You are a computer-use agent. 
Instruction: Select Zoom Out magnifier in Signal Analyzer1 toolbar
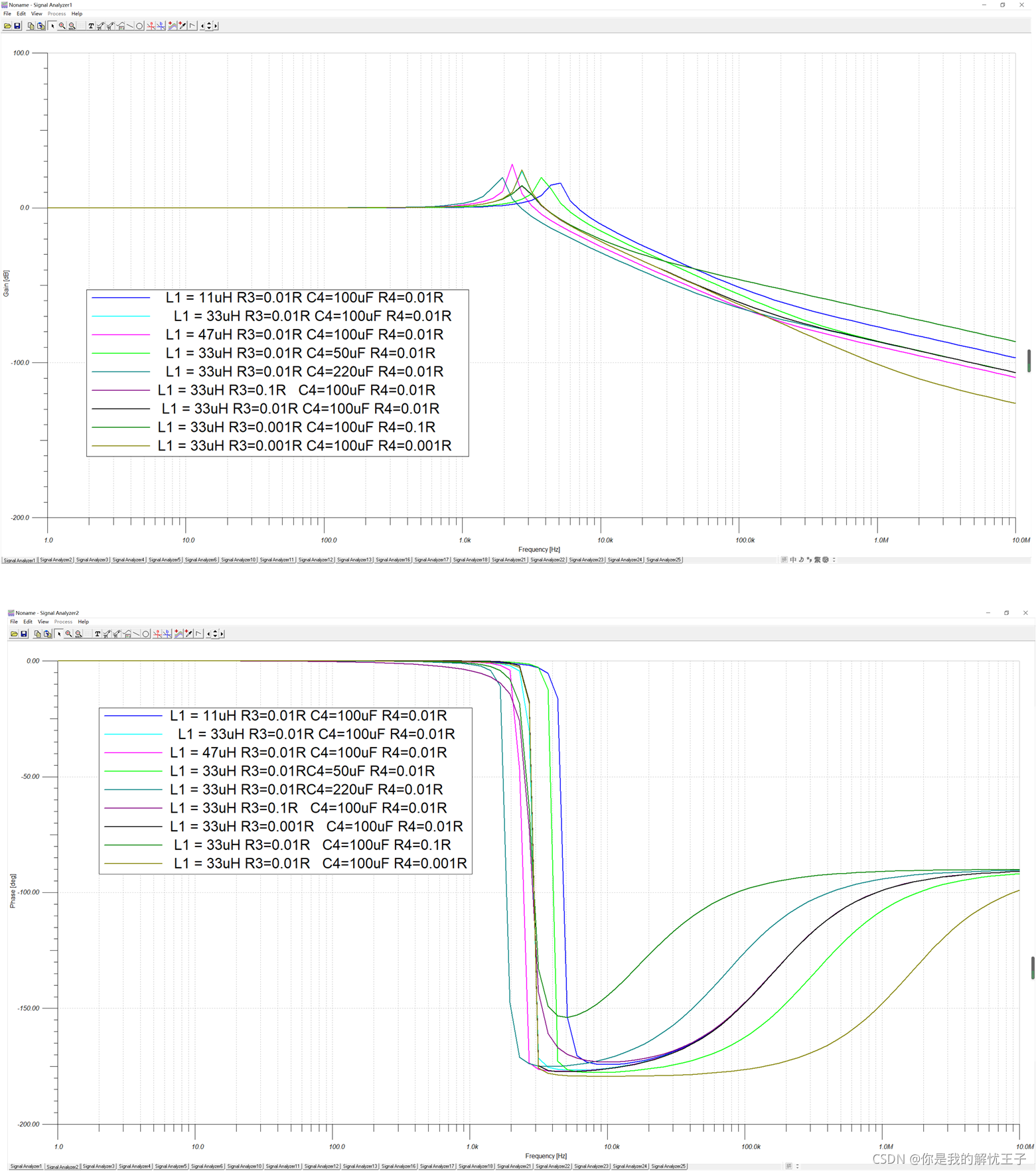[x=72, y=26]
